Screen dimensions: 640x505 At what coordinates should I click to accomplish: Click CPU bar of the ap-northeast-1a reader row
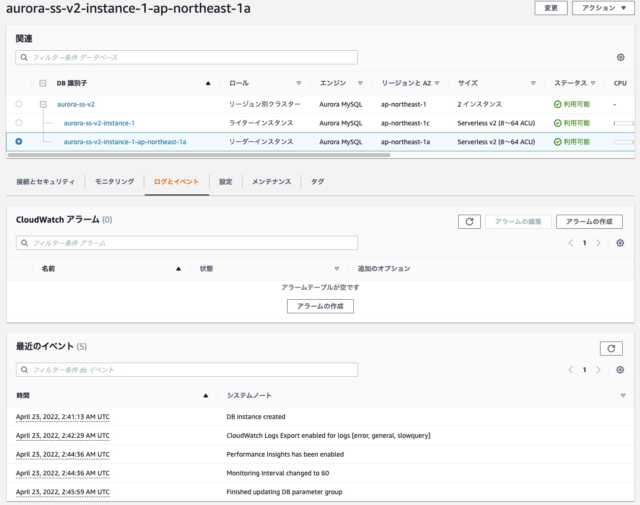624,142
